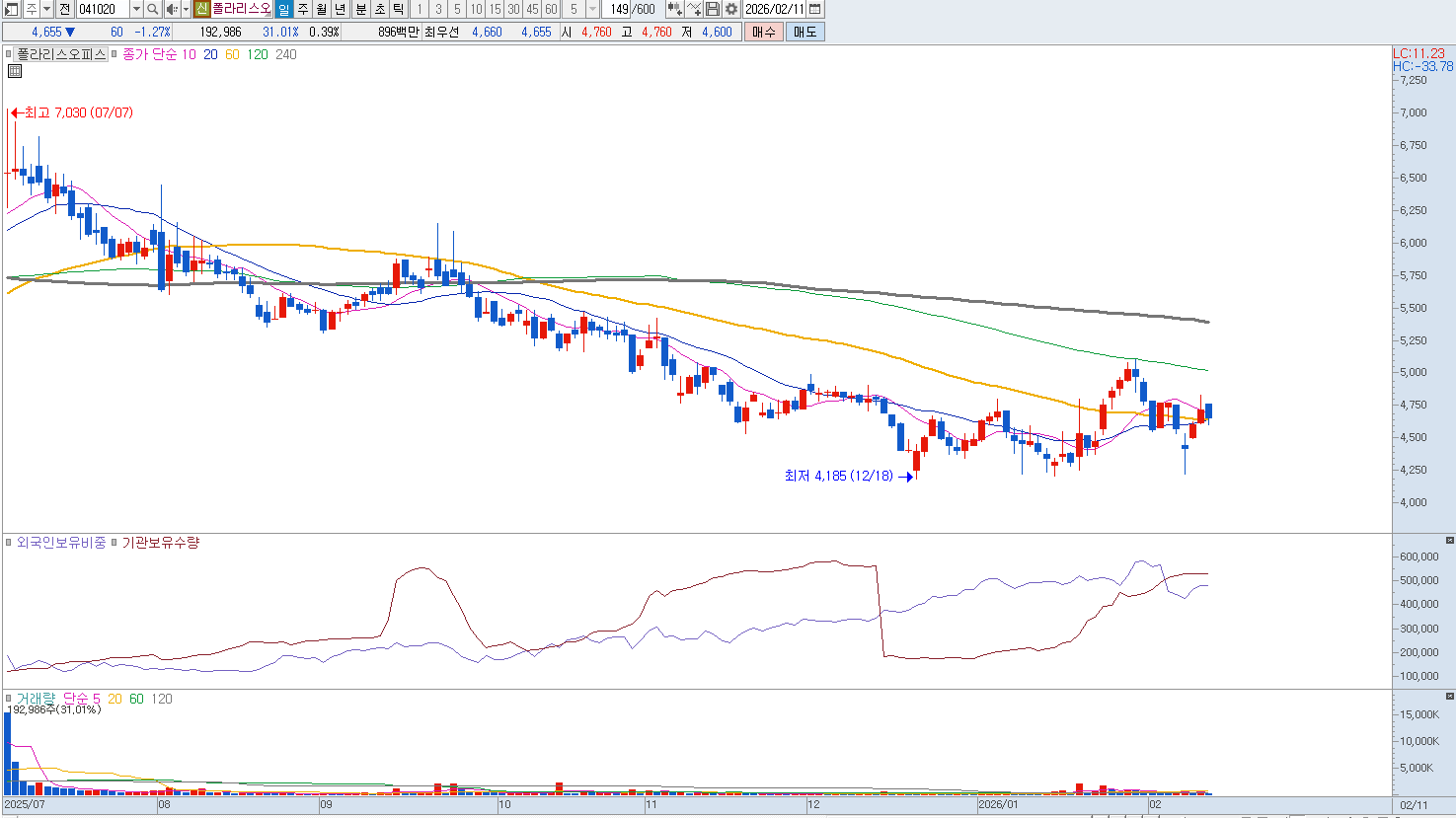Click the stock search magnifier icon
The width and height of the screenshot is (1456, 818).
point(153,9)
